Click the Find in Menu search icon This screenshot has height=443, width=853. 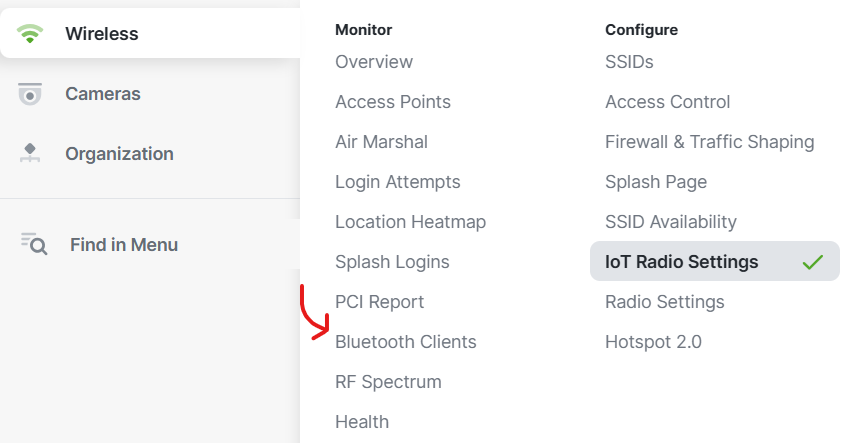click(x=34, y=244)
